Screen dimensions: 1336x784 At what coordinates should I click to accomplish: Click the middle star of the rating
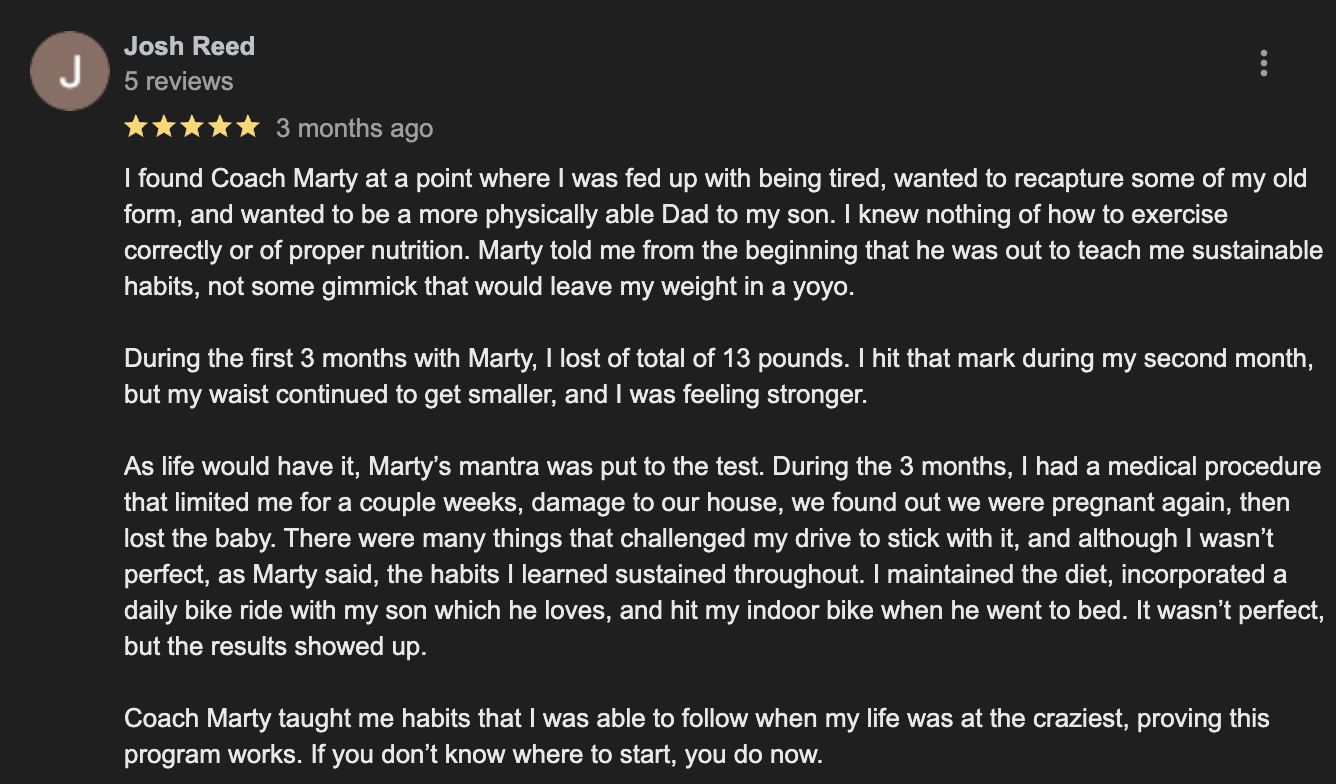pyautogui.click(x=191, y=127)
